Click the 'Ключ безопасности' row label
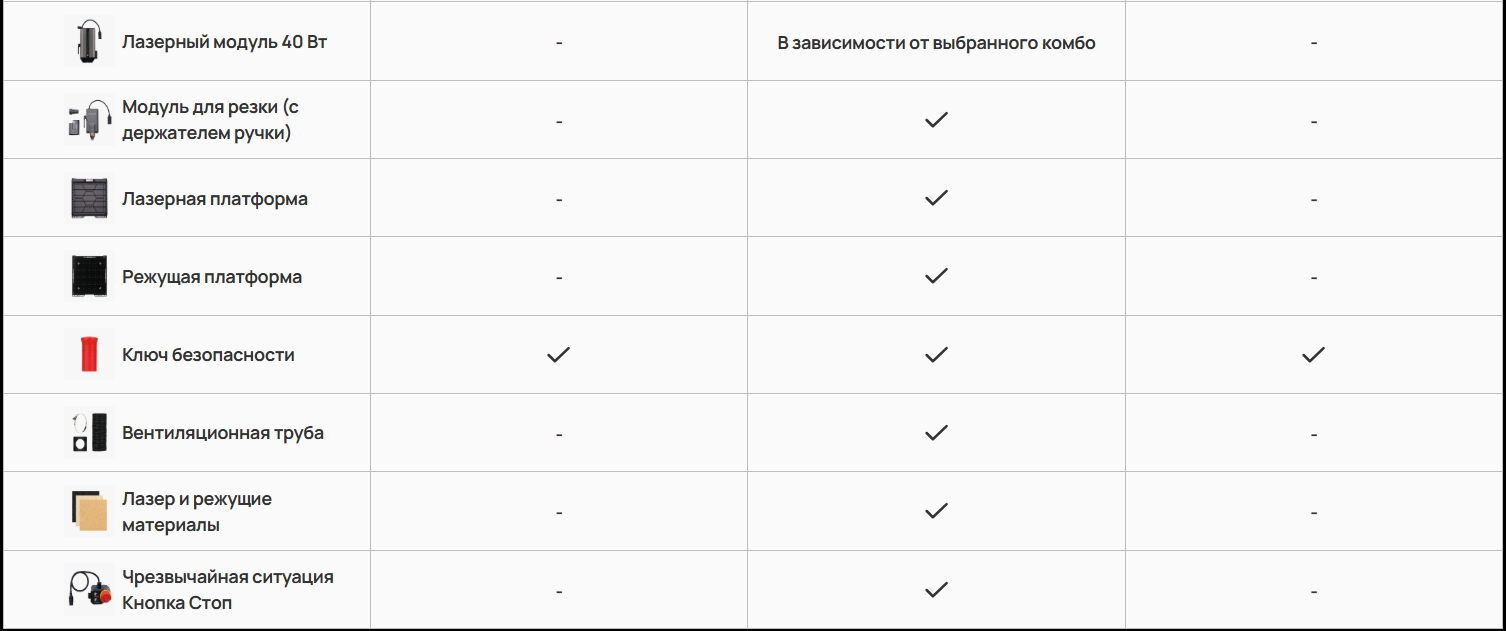Viewport: 1506px width, 631px height. [x=208, y=355]
